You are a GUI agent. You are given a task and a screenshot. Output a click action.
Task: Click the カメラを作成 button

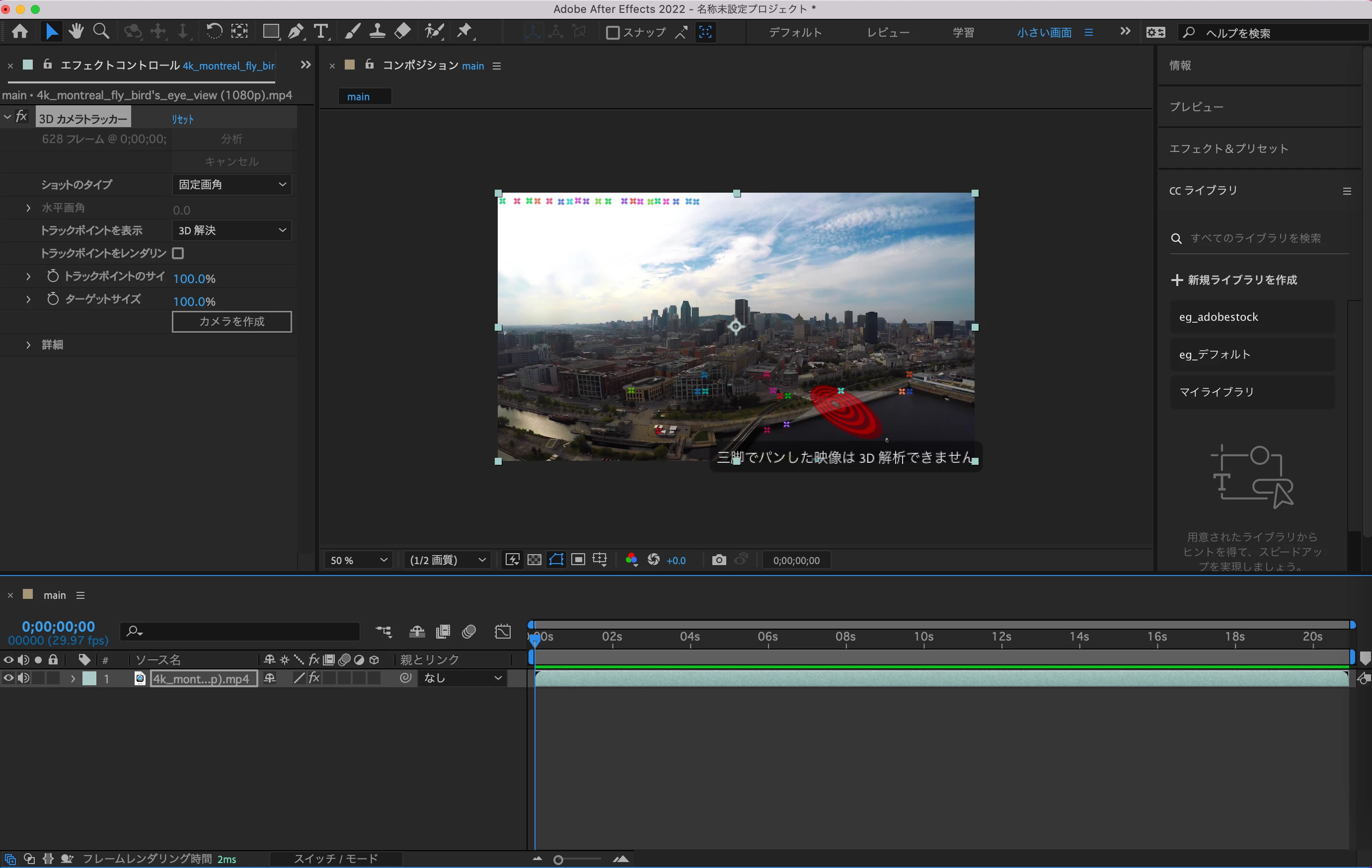click(231, 321)
